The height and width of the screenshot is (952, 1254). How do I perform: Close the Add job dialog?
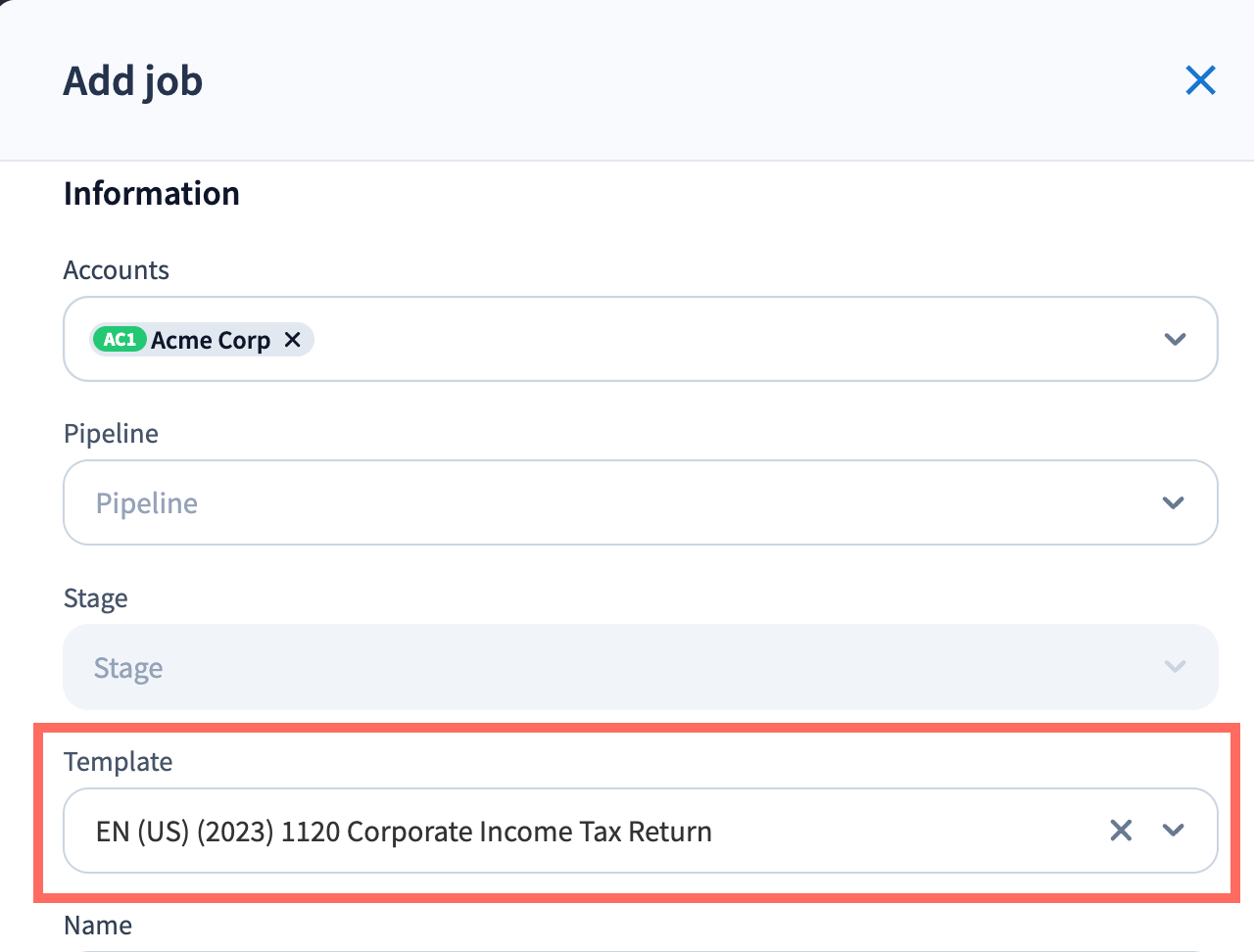[x=1200, y=80]
